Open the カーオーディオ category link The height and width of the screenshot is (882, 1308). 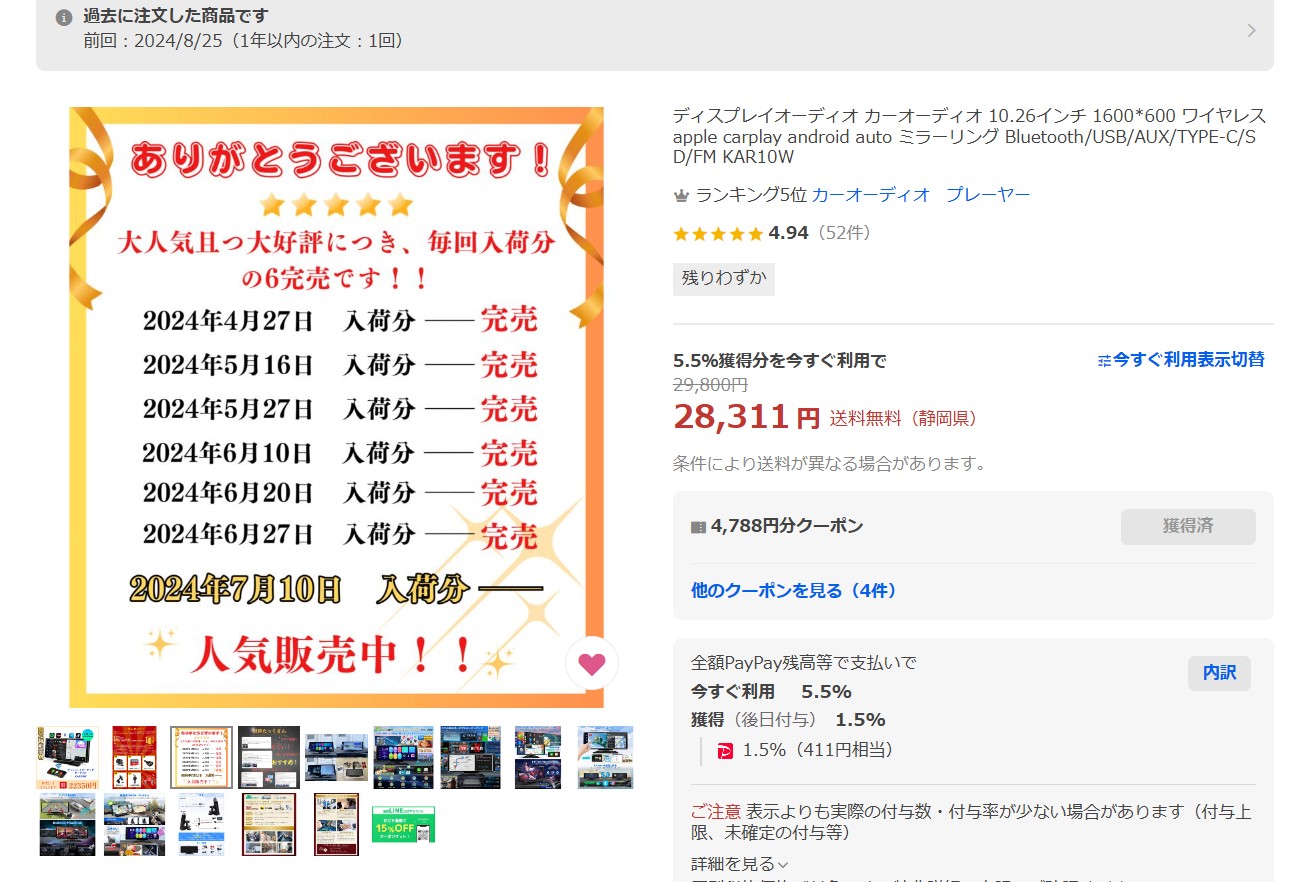point(871,195)
